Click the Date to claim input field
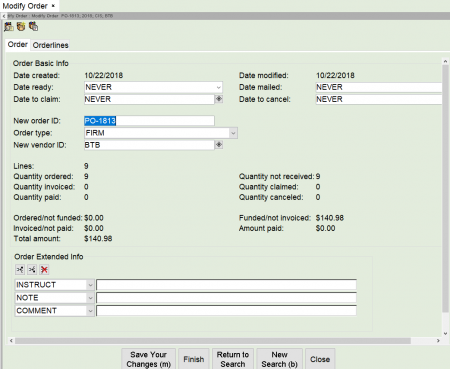Image resolution: width=450 pixels, height=369 pixels. click(149, 99)
